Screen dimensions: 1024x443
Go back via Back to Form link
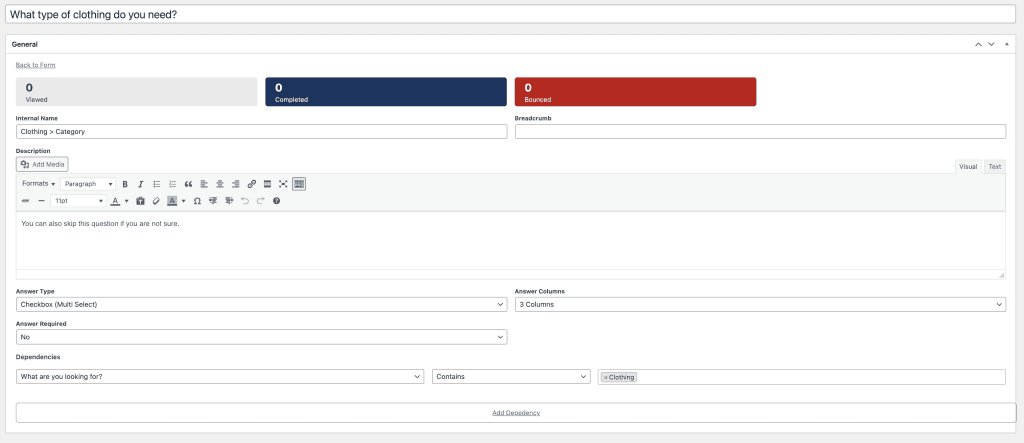point(35,65)
